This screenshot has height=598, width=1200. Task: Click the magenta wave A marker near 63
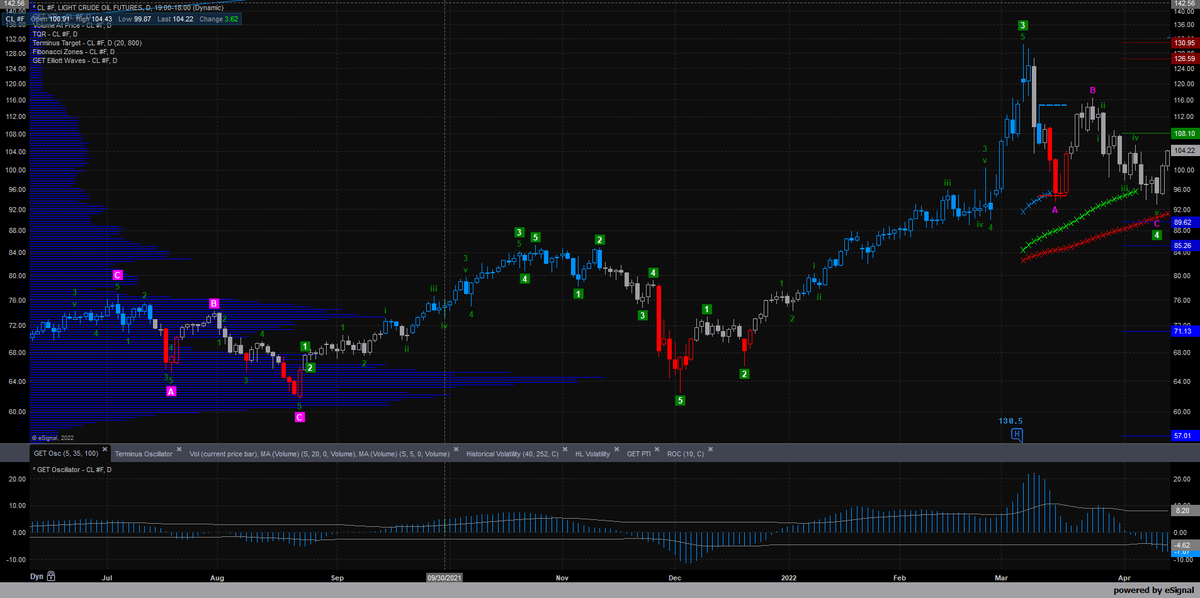pos(171,391)
